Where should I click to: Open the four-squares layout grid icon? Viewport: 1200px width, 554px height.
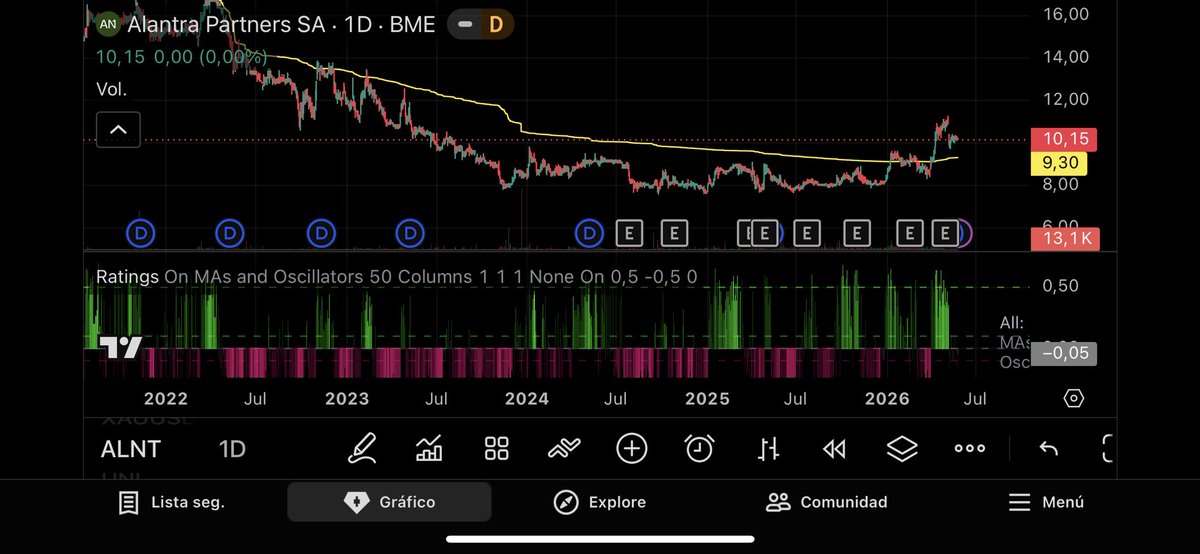(497, 448)
